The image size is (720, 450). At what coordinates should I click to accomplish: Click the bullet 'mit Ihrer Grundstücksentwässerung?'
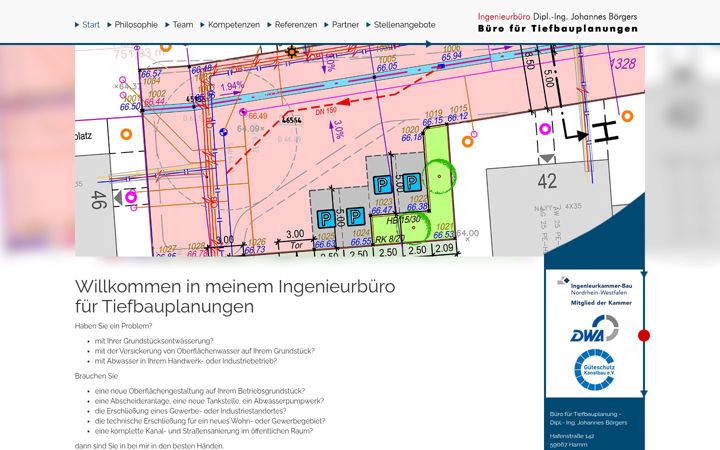pyautogui.click(x=154, y=341)
